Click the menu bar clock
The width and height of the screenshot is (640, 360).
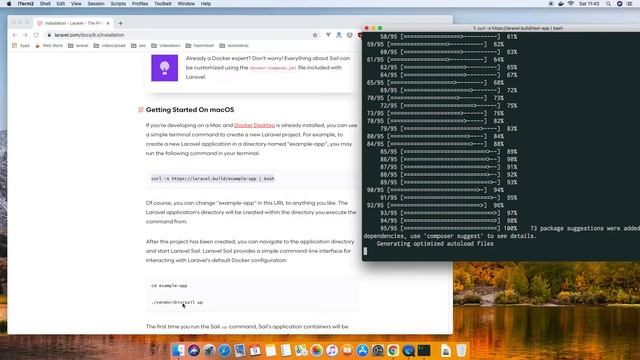(589, 4)
